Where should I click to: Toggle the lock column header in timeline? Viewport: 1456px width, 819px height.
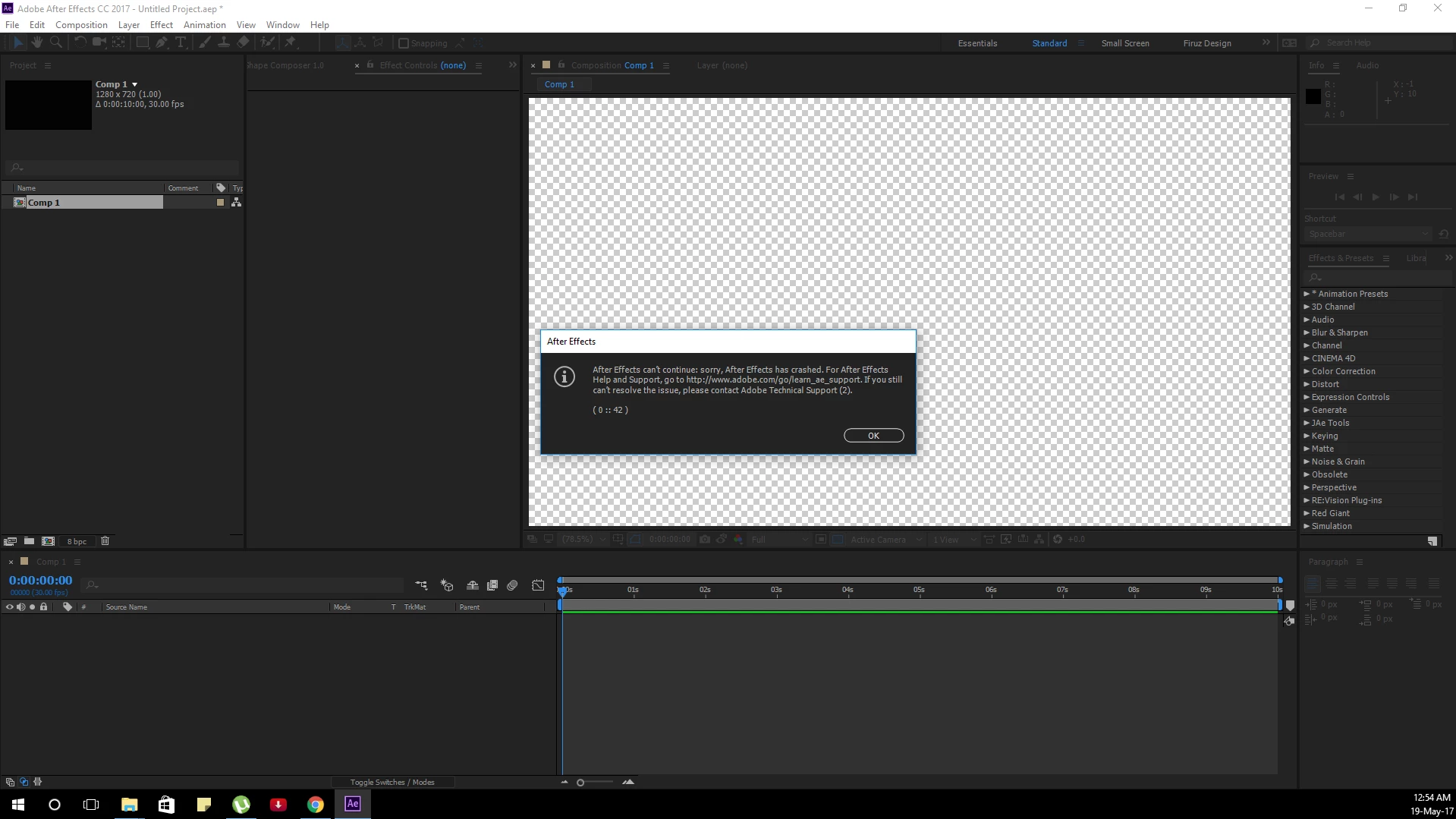pyautogui.click(x=43, y=607)
